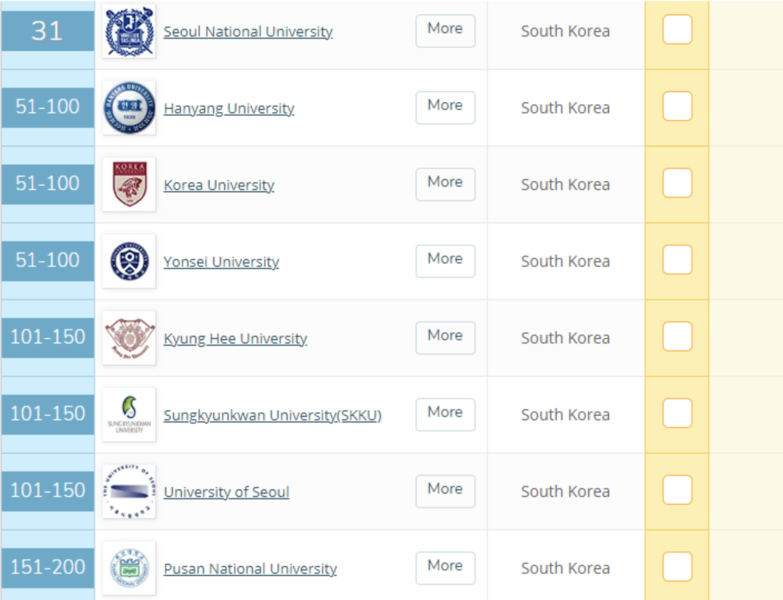Open the Seoul National University link
The height and width of the screenshot is (600, 783).
pyautogui.click(x=248, y=31)
